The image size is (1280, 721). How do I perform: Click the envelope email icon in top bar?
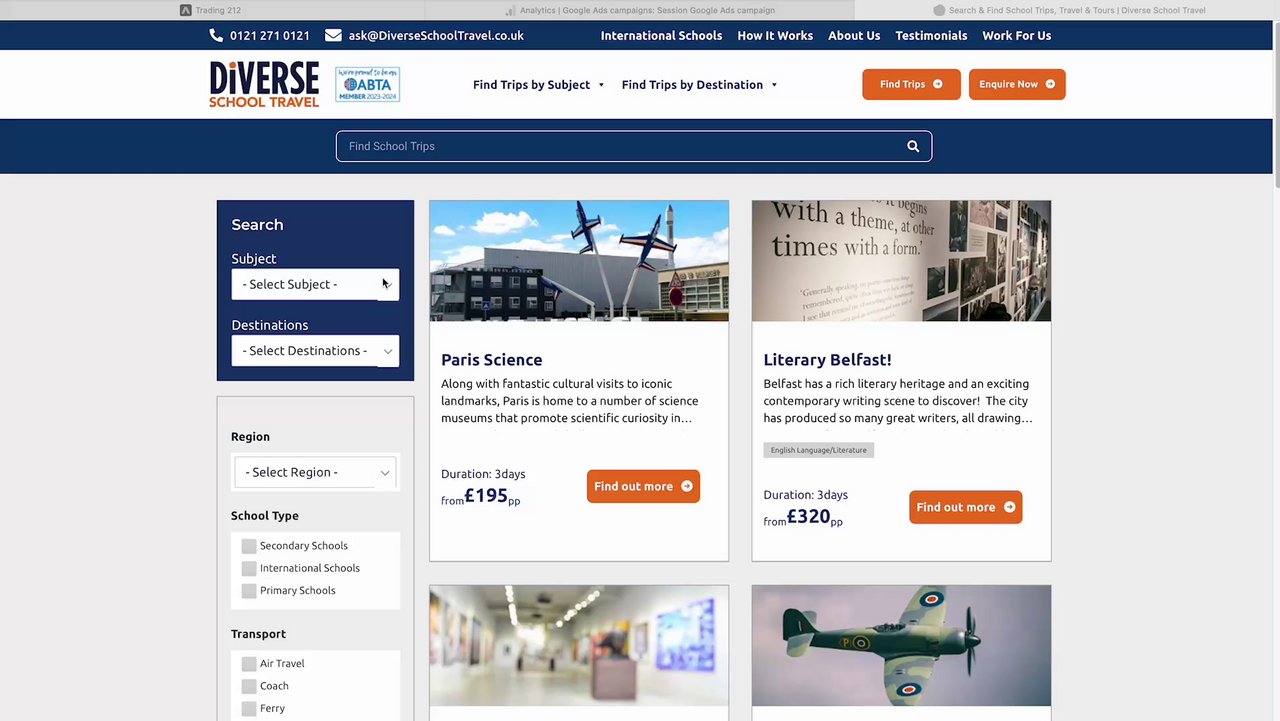(x=333, y=35)
